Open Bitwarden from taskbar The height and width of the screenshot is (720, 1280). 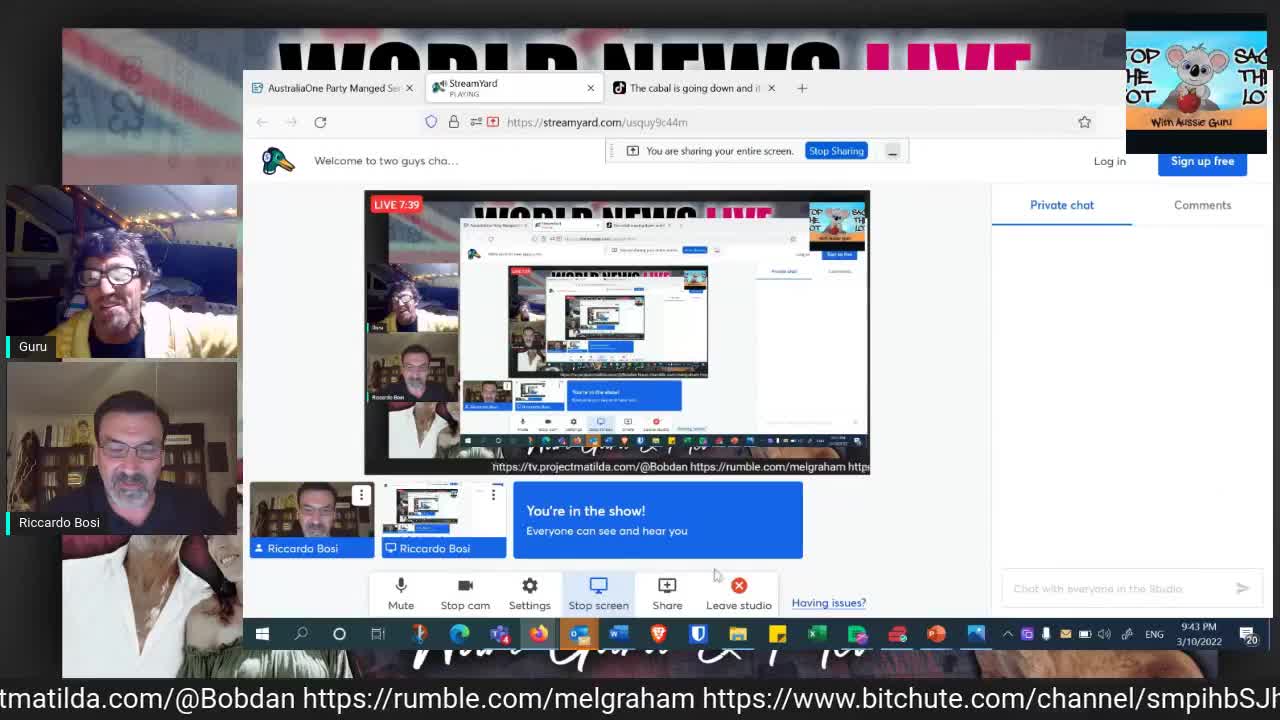click(x=698, y=634)
